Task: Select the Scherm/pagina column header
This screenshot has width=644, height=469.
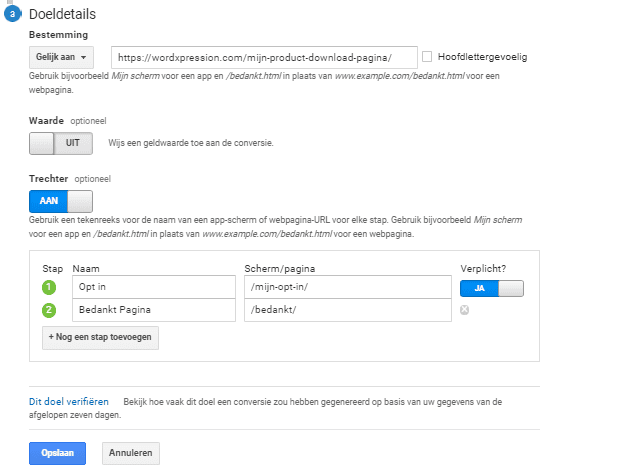Action: point(280,269)
